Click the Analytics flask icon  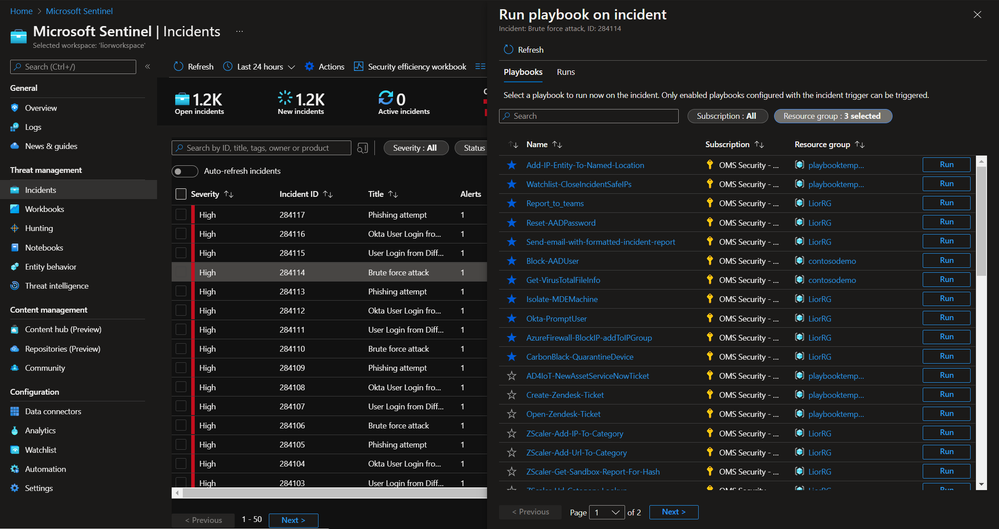15,431
